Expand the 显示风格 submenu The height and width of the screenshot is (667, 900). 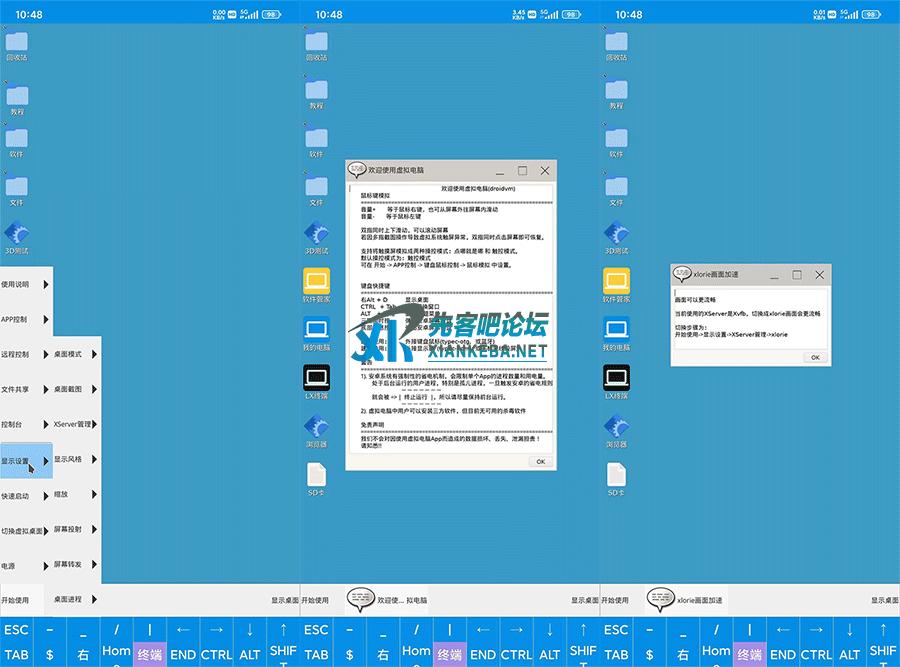click(76, 459)
